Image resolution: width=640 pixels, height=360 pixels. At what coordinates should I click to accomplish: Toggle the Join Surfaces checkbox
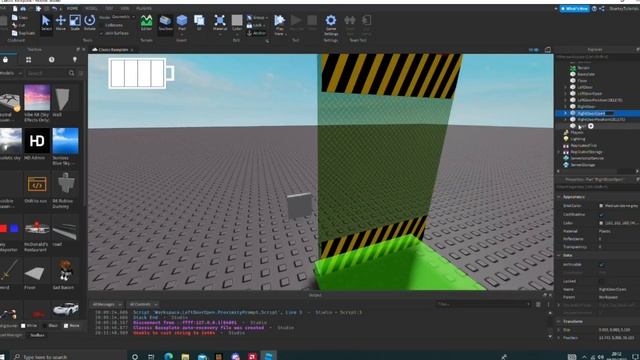102,33
